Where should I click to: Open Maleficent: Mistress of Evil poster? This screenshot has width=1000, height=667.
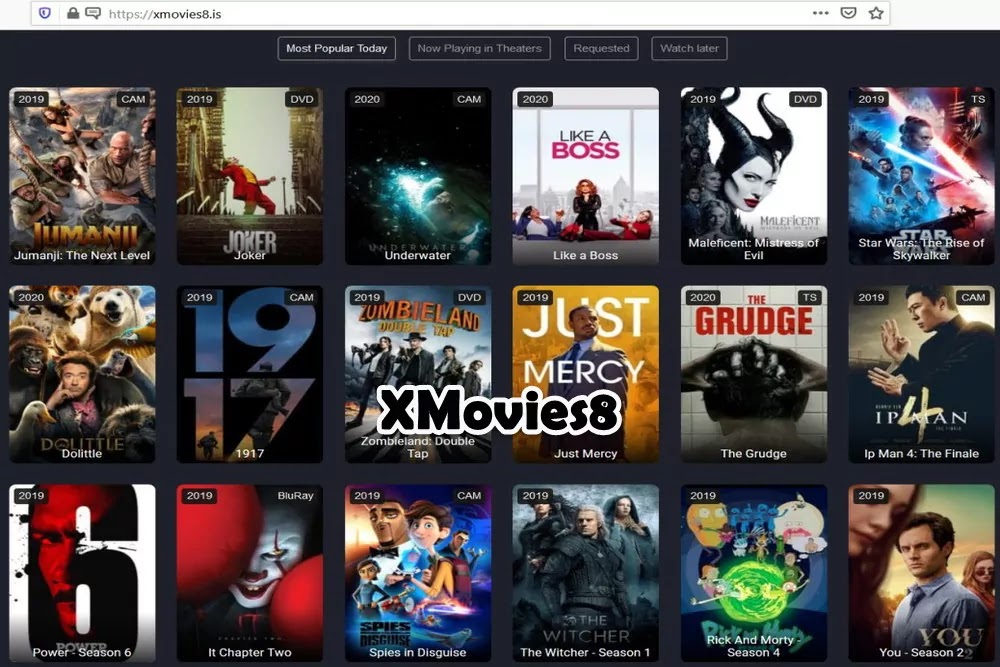click(754, 176)
